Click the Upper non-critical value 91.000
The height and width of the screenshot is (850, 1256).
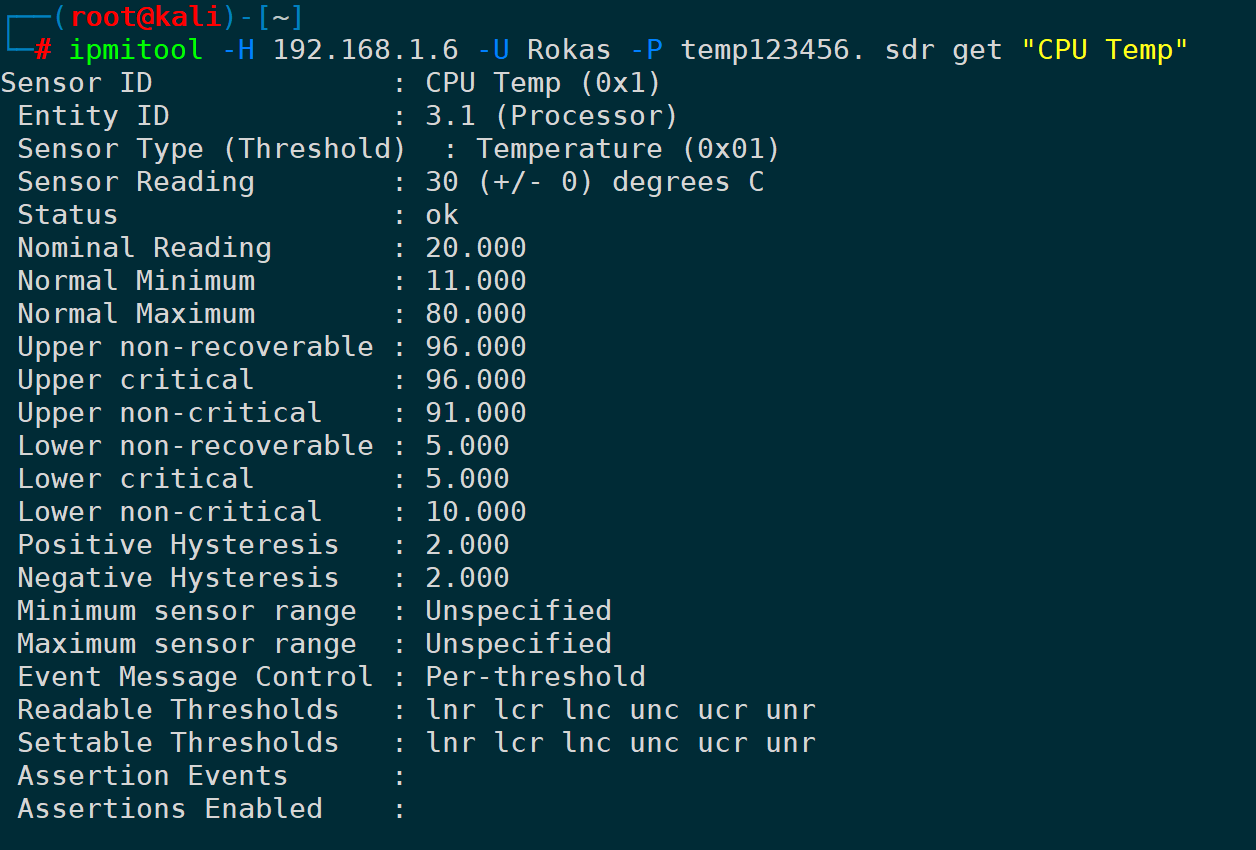(476, 413)
